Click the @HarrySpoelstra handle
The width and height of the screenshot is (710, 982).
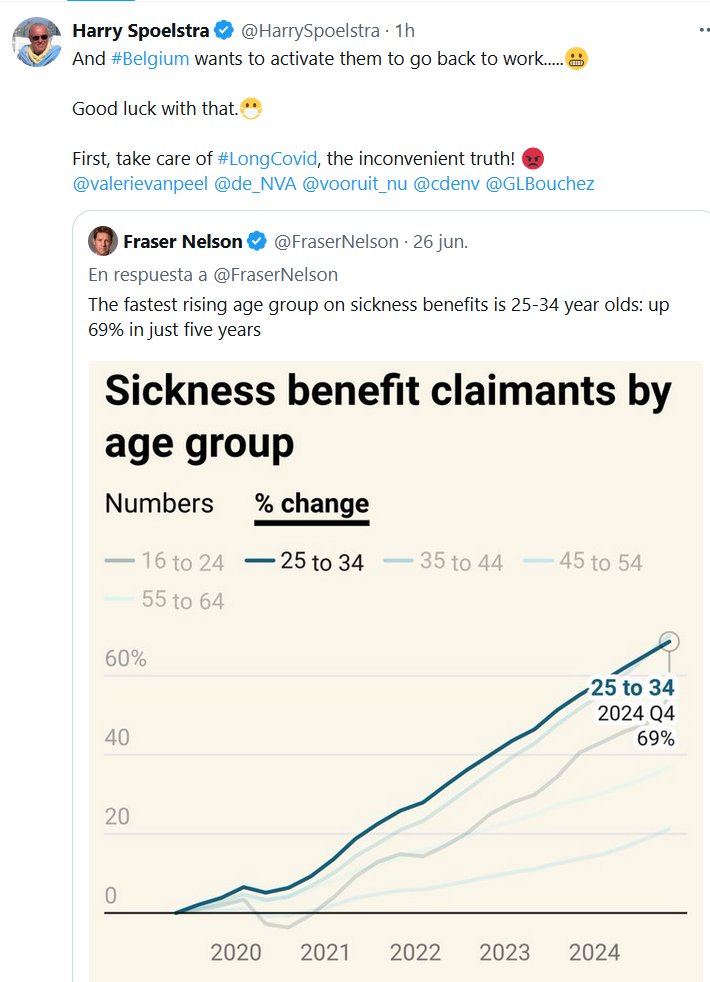(302, 31)
